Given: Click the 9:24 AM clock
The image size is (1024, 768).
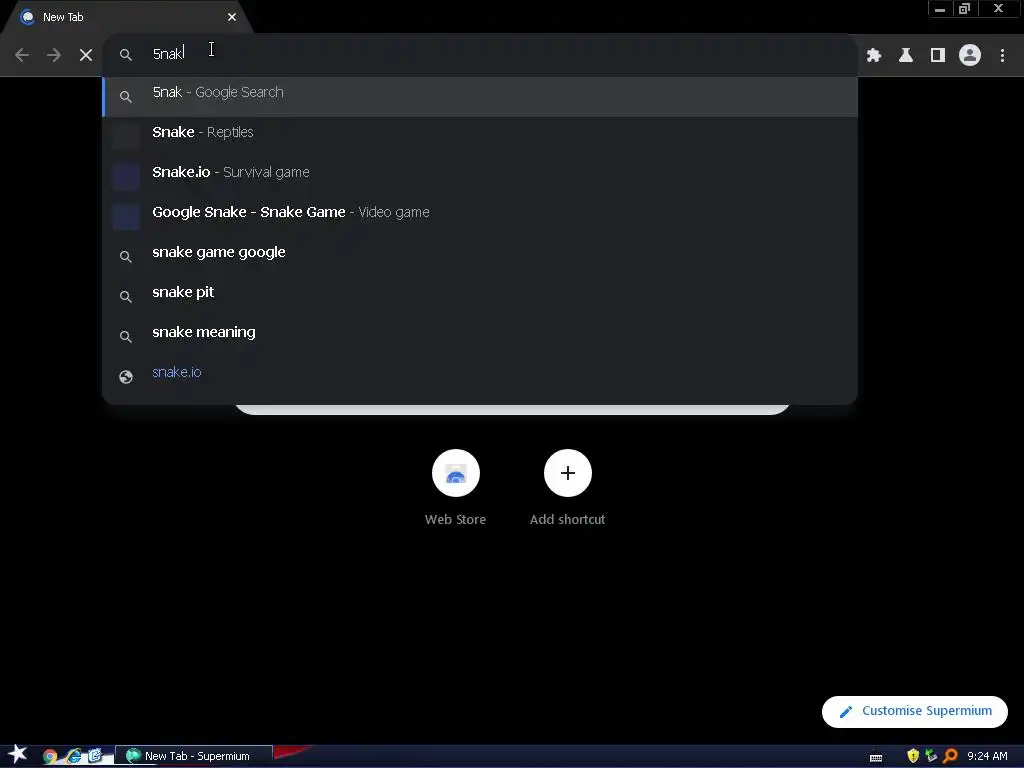Looking at the screenshot, I should tap(987, 756).
